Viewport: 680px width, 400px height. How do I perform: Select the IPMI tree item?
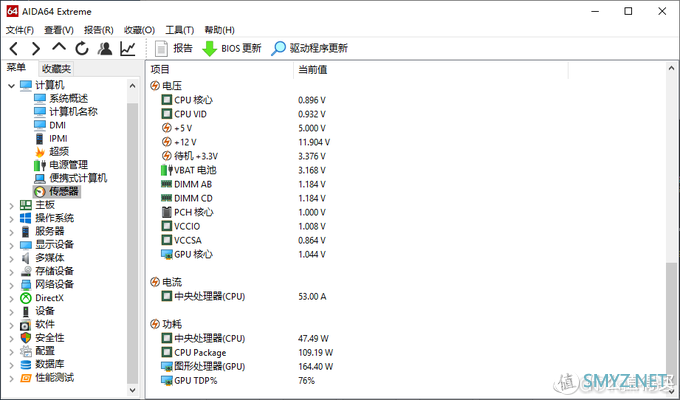(x=58, y=138)
